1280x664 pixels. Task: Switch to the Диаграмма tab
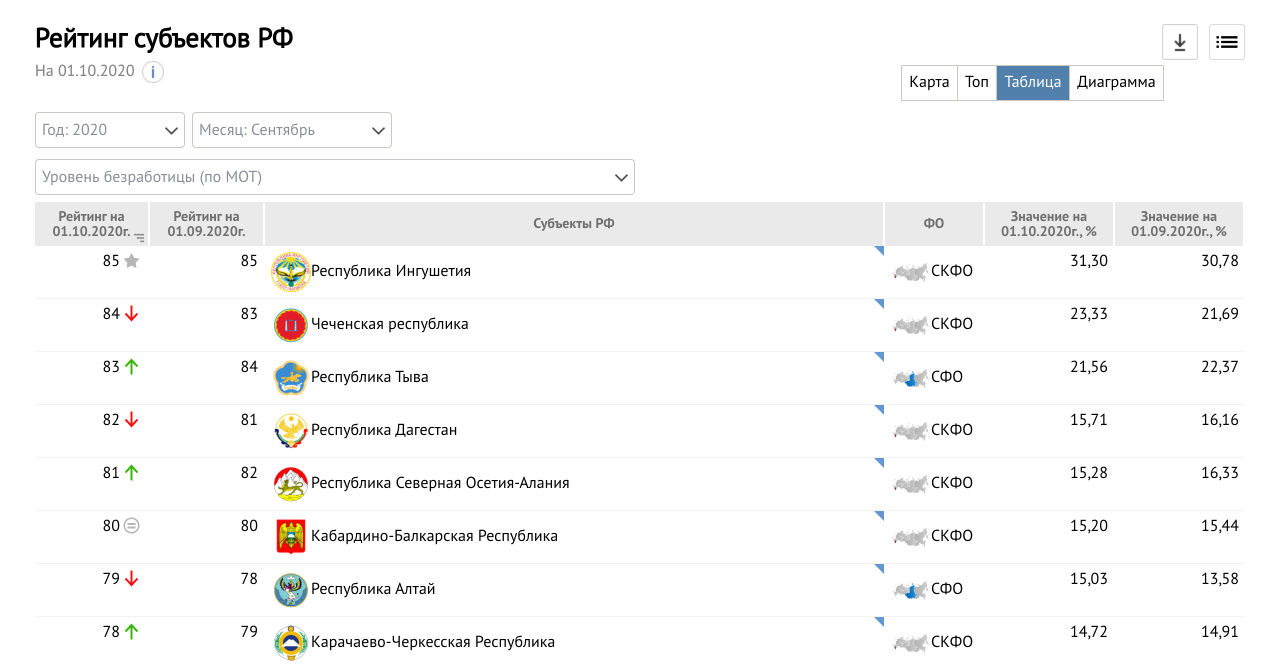pos(1116,83)
